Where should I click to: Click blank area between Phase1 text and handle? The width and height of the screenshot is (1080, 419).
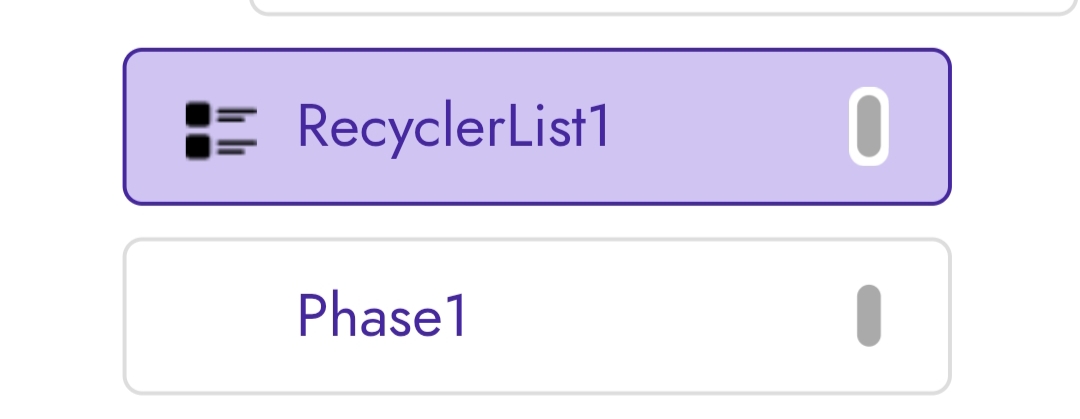(661, 316)
